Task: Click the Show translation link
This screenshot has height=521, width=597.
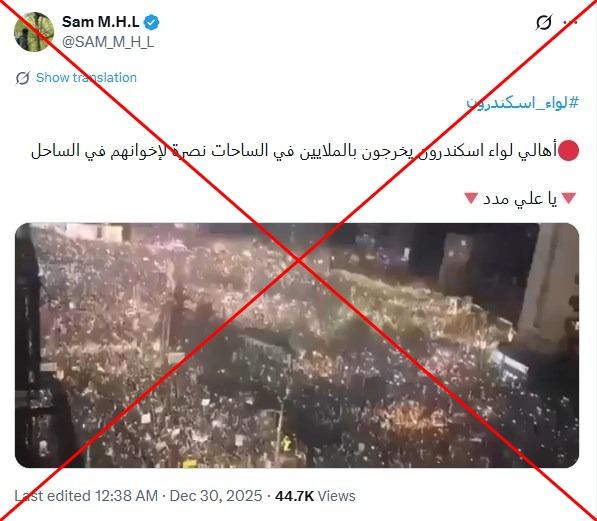Action: tap(86, 78)
